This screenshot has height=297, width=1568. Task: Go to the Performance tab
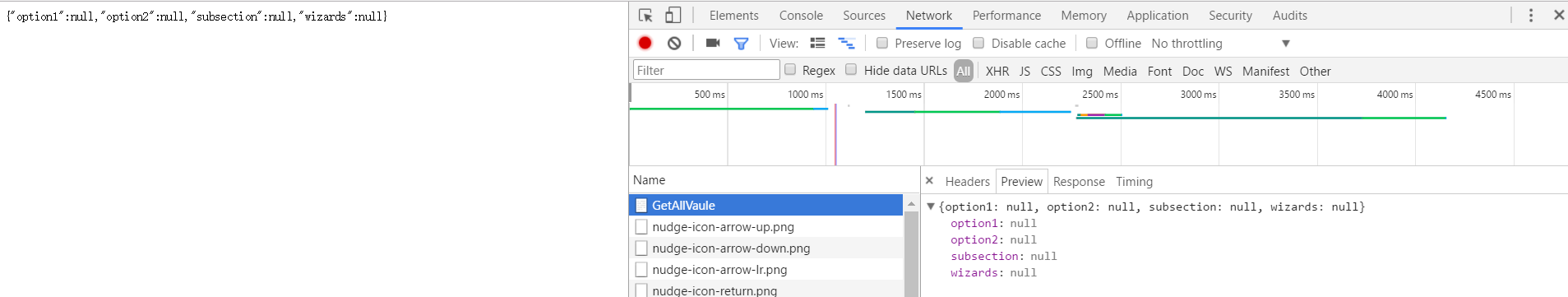[1006, 15]
